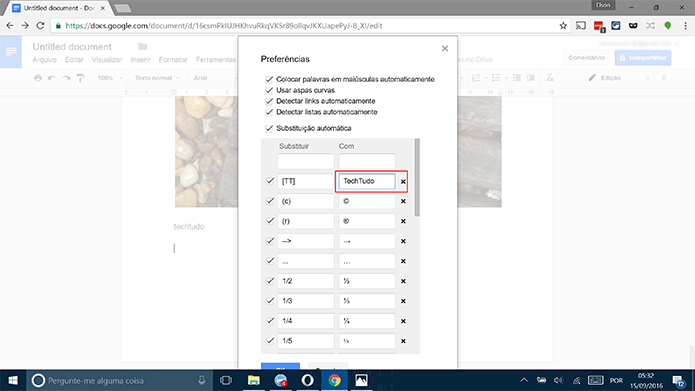Disable Substituição automática checkbox
The image size is (695, 391).
(x=269, y=129)
